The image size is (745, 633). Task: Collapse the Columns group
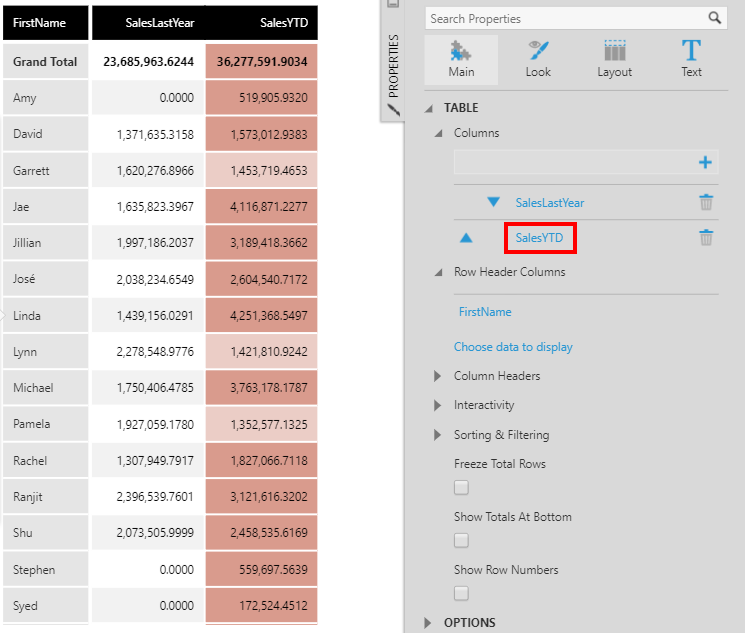(x=439, y=134)
